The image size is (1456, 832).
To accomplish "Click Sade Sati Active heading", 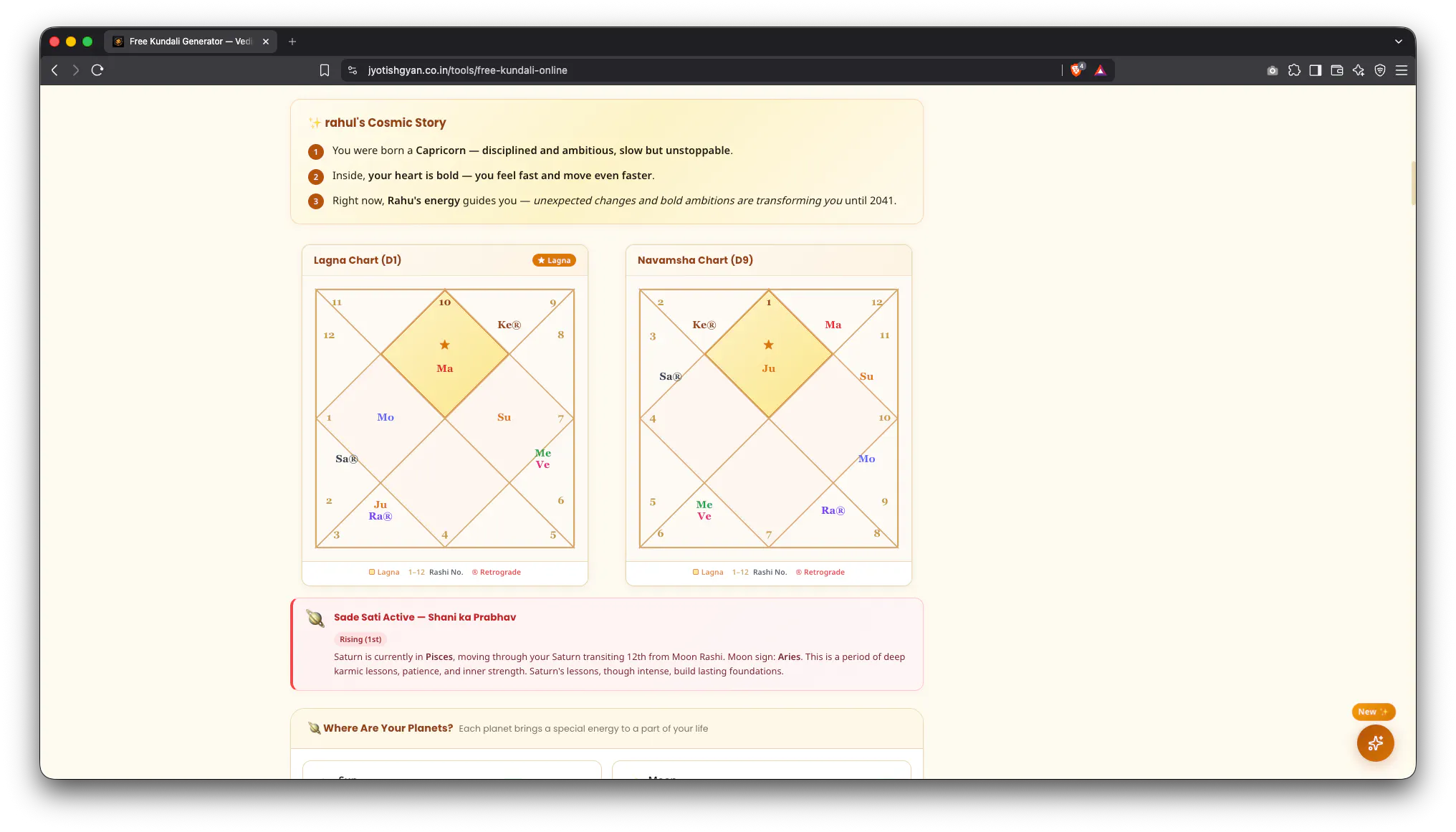I will point(425,617).
